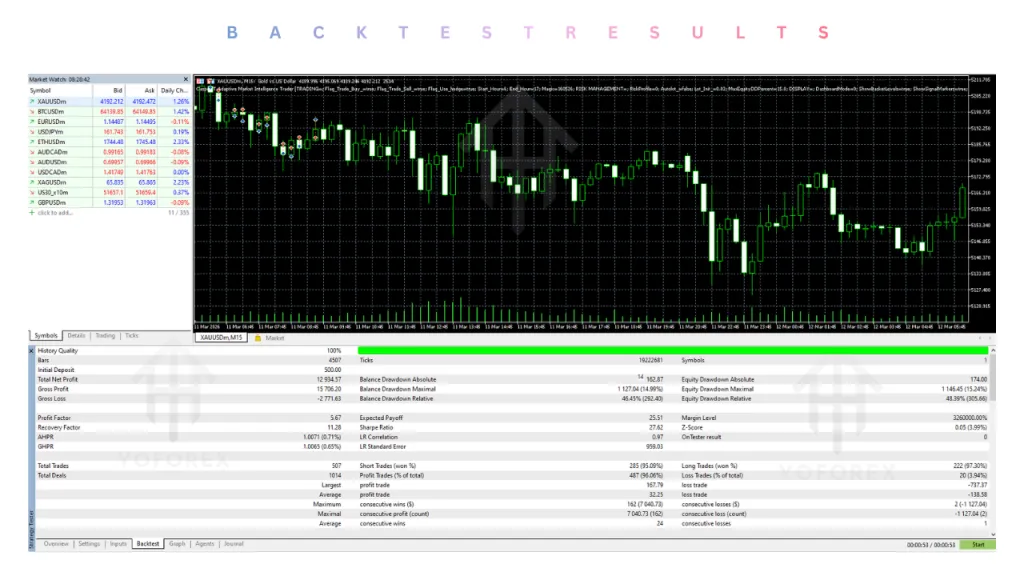Screen dimensions: 1024x576
Task: Switch to the Overview tab in Strategy Tester
Action: [x=56, y=544]
